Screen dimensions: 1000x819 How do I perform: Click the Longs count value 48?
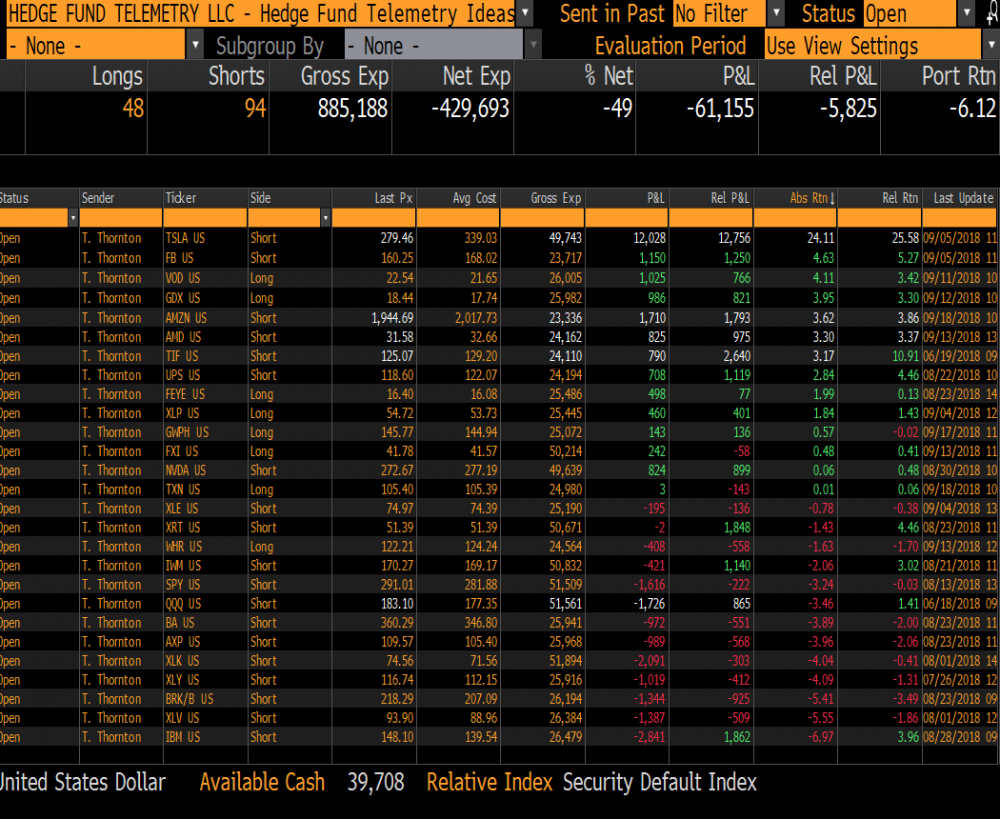133,108
